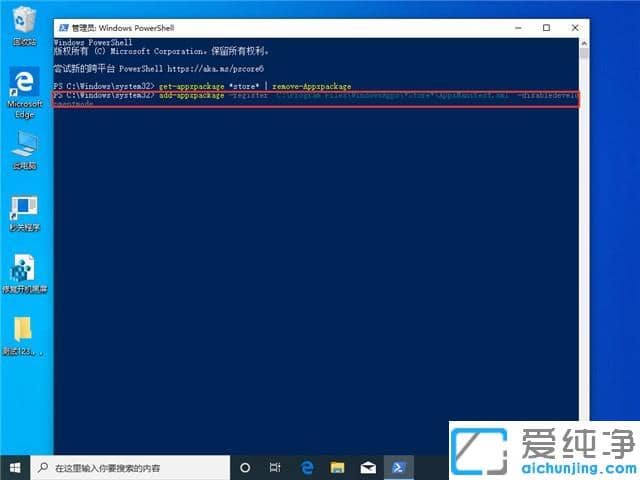This screenshot has height=480, width=640.
Task: Select the desktop shortcut with the blue cubes
Action: 24,274
